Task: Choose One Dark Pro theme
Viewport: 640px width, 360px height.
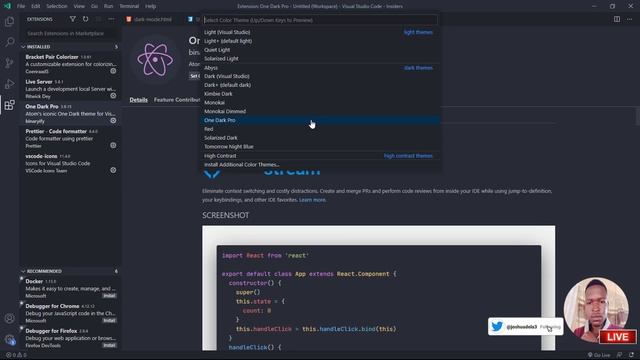Action: [320, 120]
